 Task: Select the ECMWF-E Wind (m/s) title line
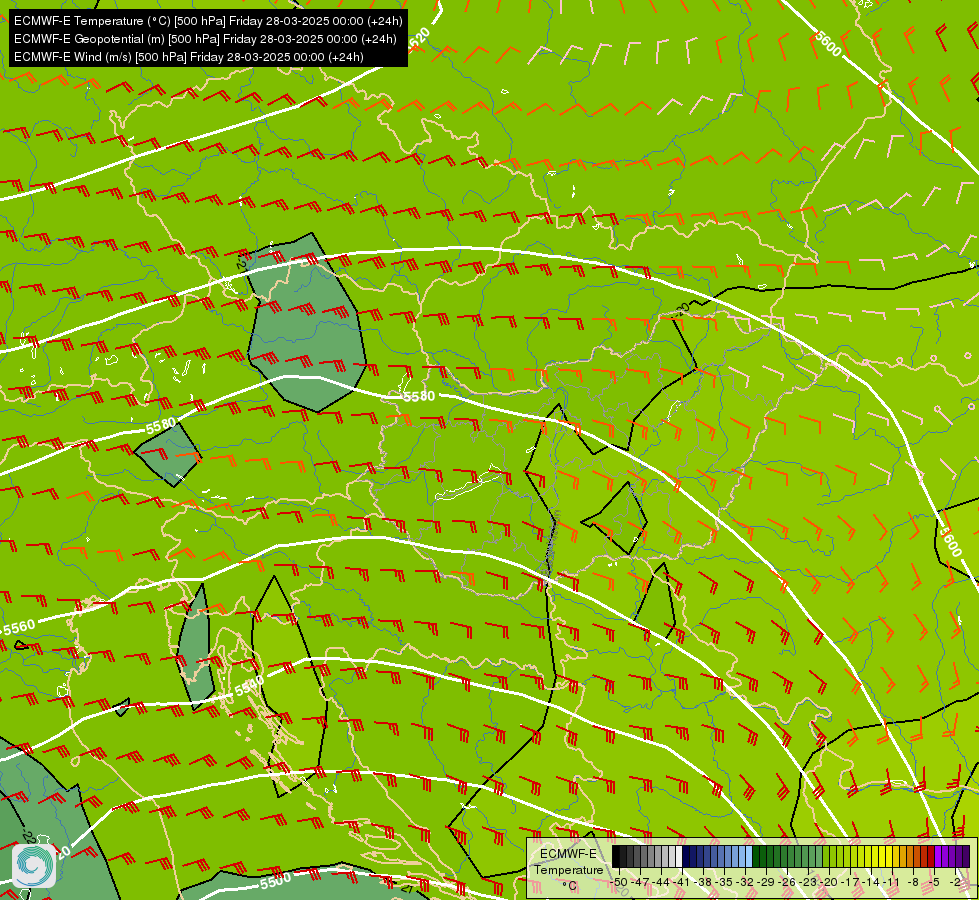click(189, 57)
